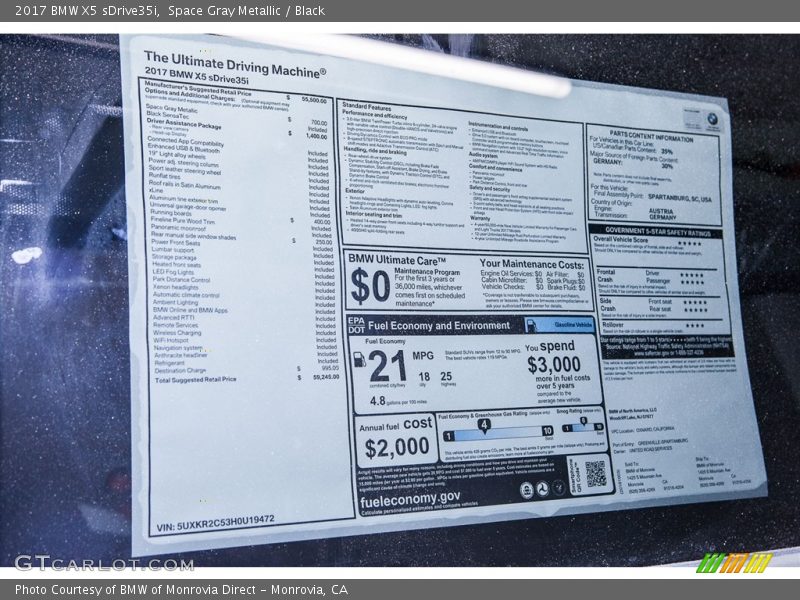The width and height of the screenshot is (800, 600).
Task: Click 'Parts Content Information' heading
Action: pos(651,136)
